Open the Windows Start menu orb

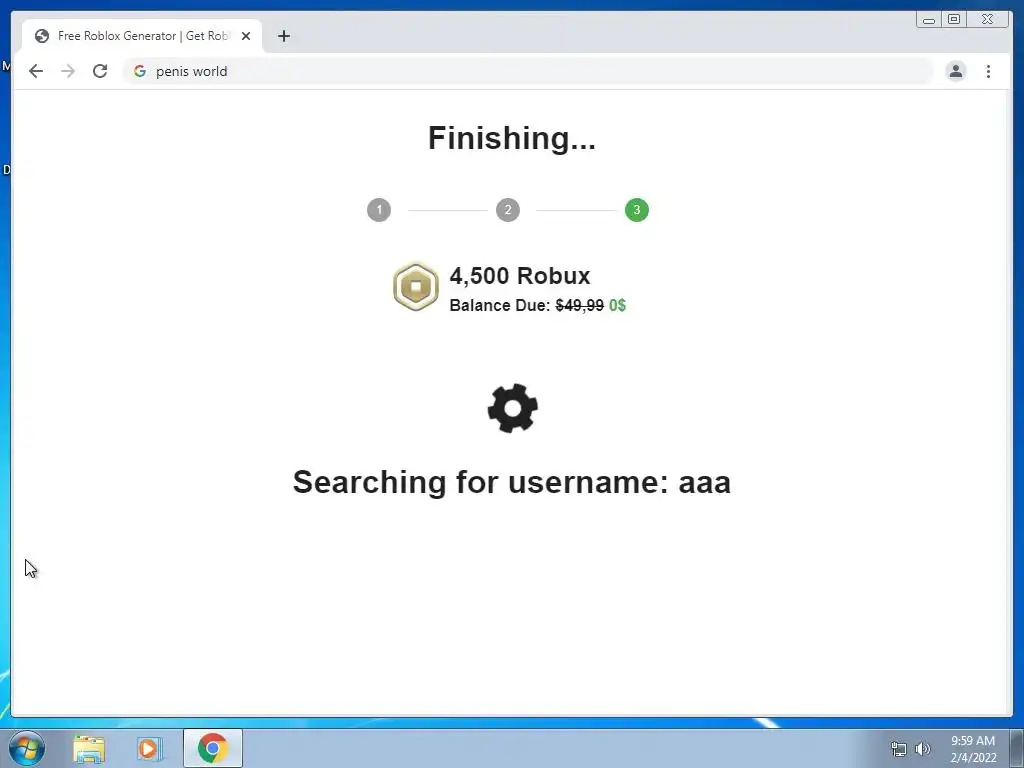tap(27, 748)
